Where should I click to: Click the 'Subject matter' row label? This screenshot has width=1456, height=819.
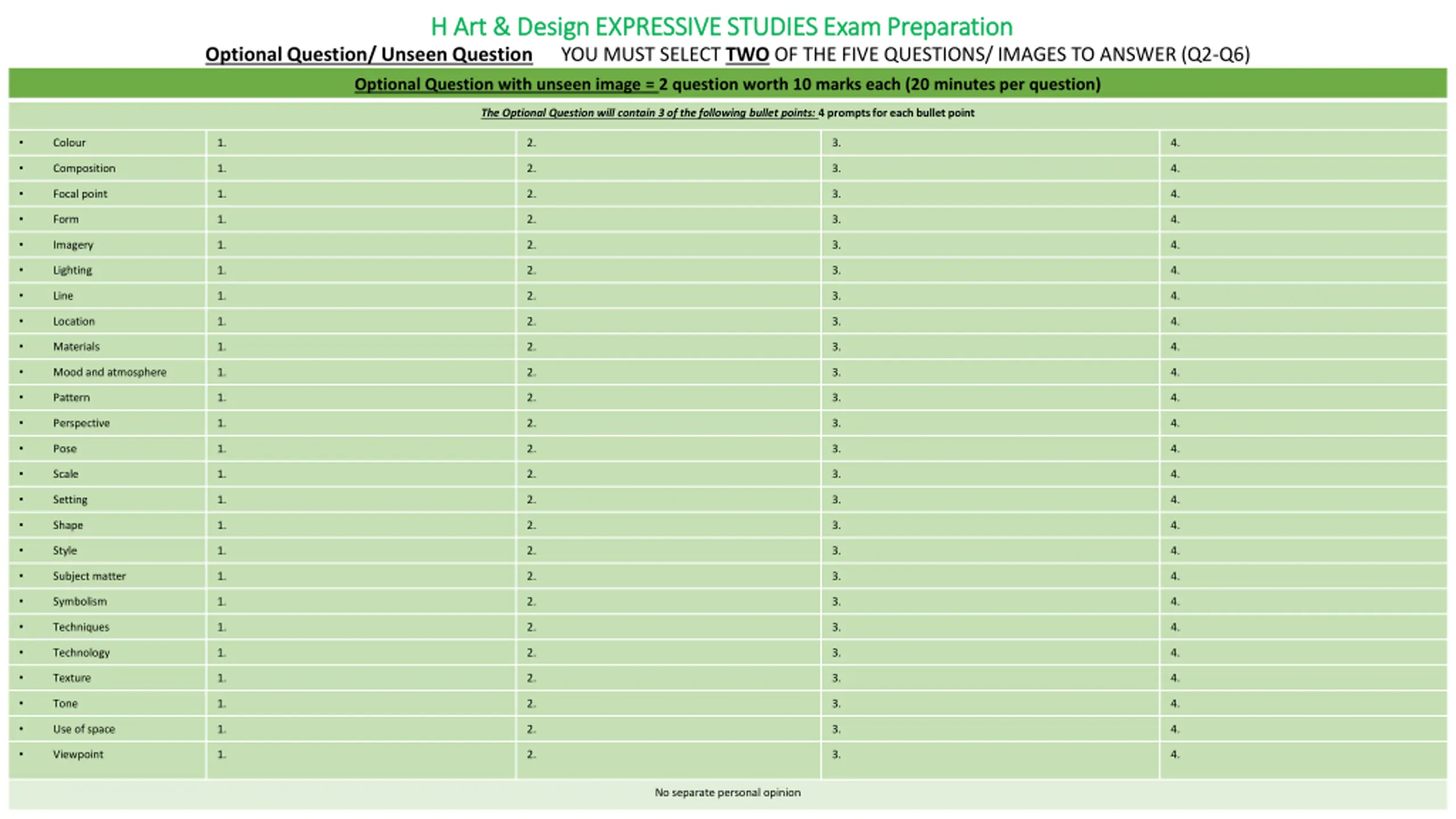[89, 576]
